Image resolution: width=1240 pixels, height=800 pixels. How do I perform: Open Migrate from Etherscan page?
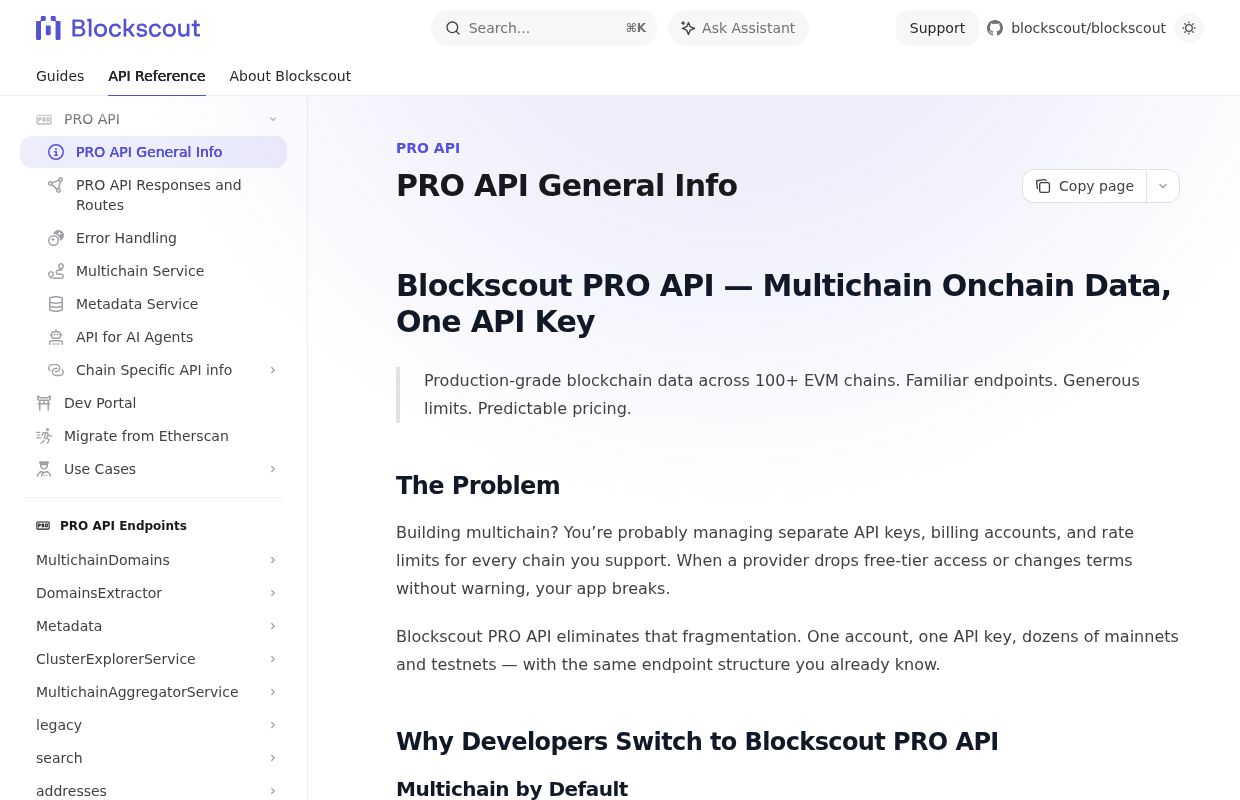point(153,436)
